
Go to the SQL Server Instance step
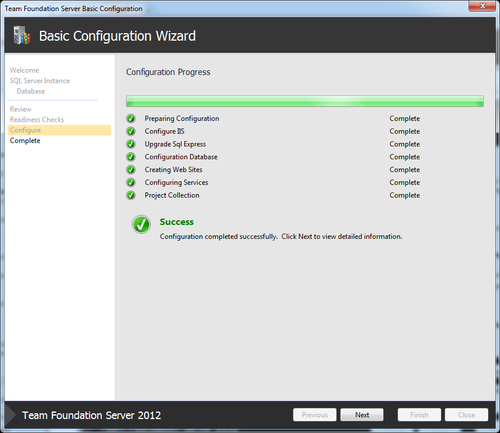tap(40, 81)
